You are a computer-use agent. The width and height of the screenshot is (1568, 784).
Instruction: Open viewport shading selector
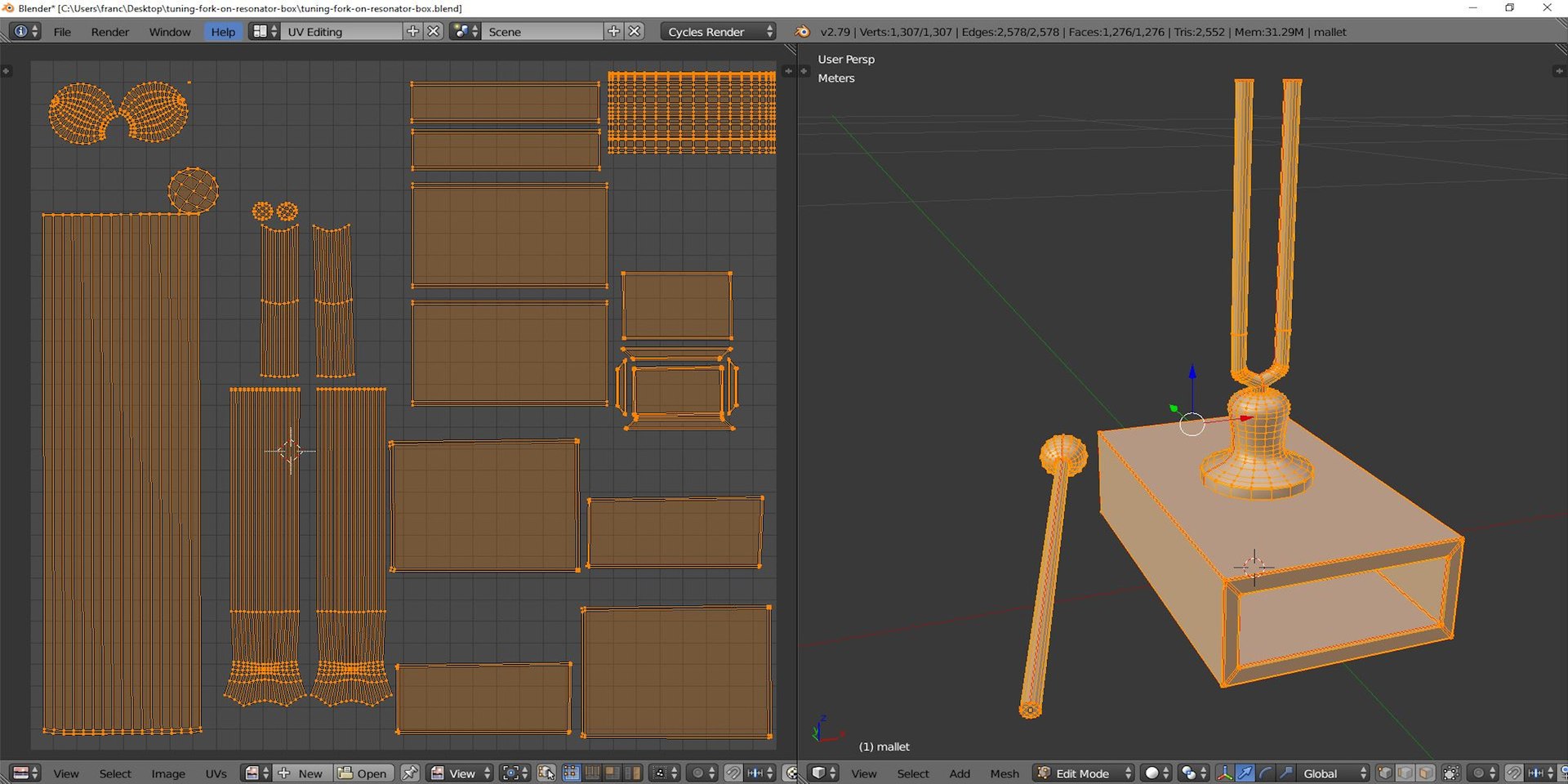click(1156, 773)
